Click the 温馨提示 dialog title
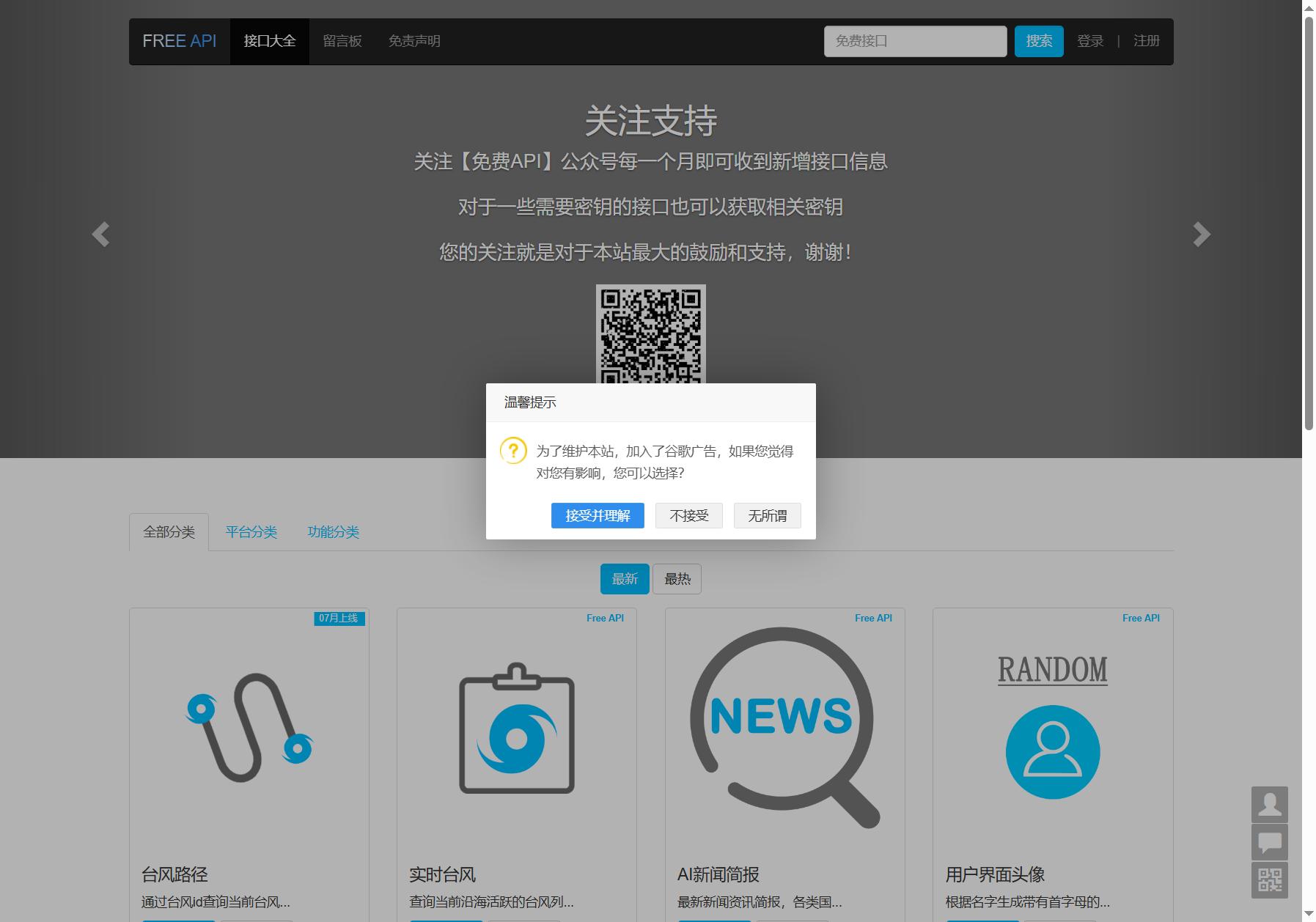This screenshot has width=1316, height=922. (x=530, y=402)
